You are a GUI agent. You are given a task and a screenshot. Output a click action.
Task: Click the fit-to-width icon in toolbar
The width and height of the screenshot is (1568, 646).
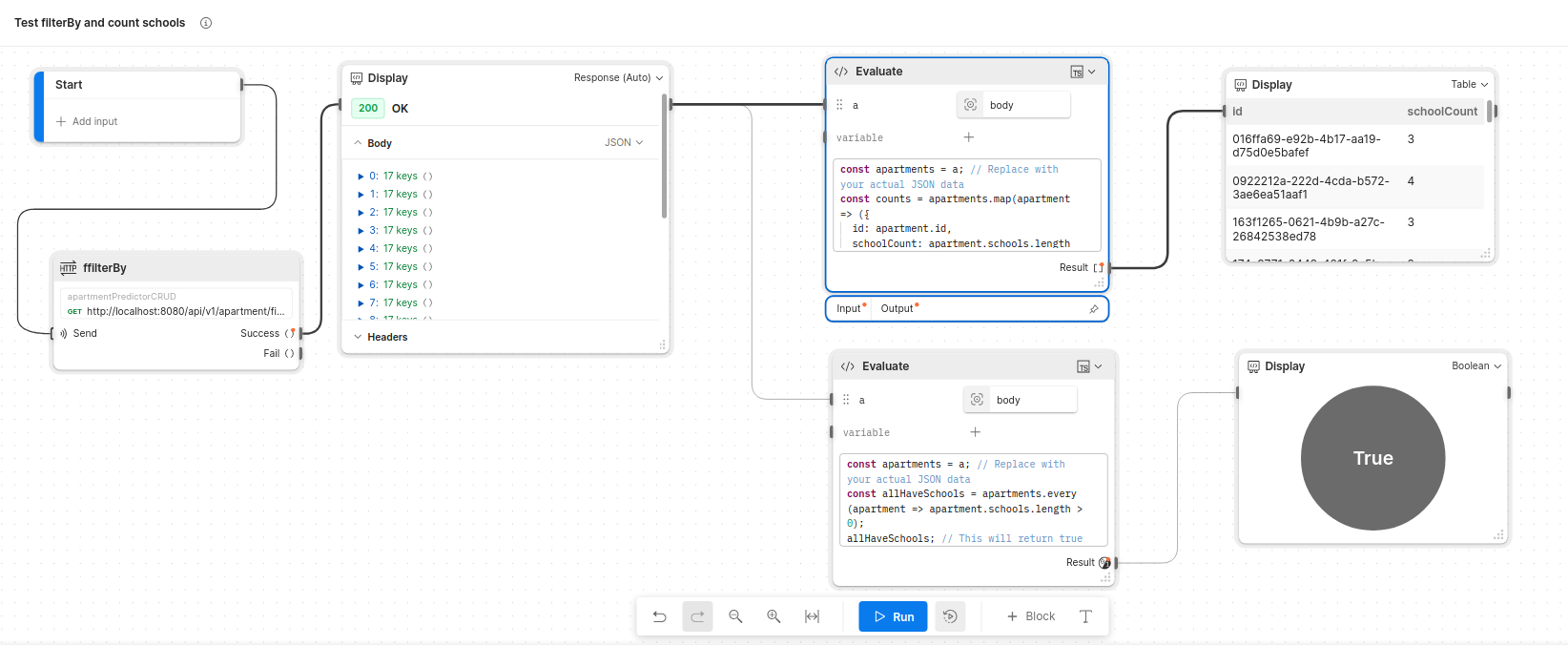tap(812, 616)
